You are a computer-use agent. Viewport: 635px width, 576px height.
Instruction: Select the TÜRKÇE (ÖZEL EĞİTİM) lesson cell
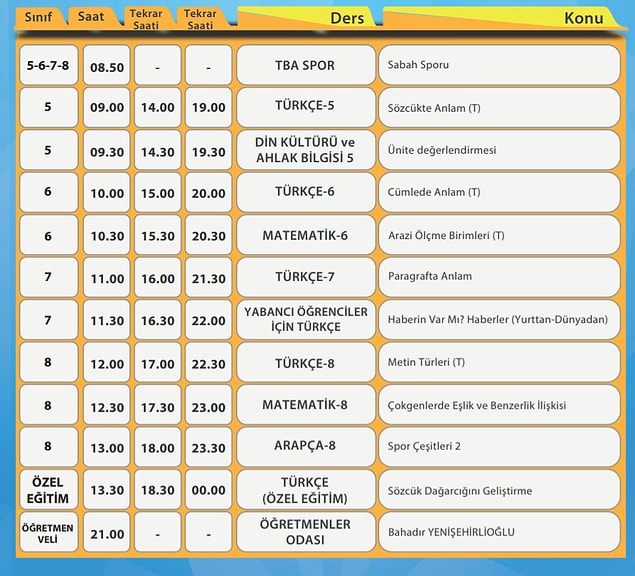click(x=306, y=489)
